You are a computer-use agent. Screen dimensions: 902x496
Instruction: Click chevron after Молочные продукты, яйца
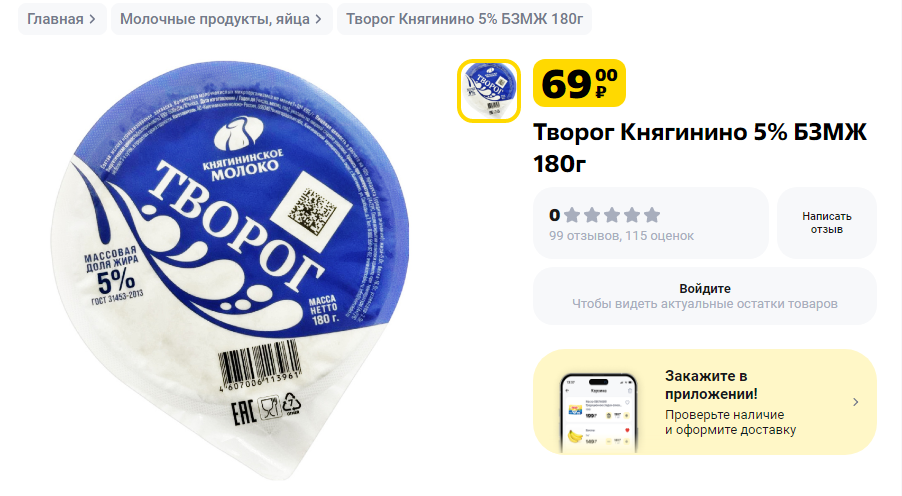coord(318,20)
